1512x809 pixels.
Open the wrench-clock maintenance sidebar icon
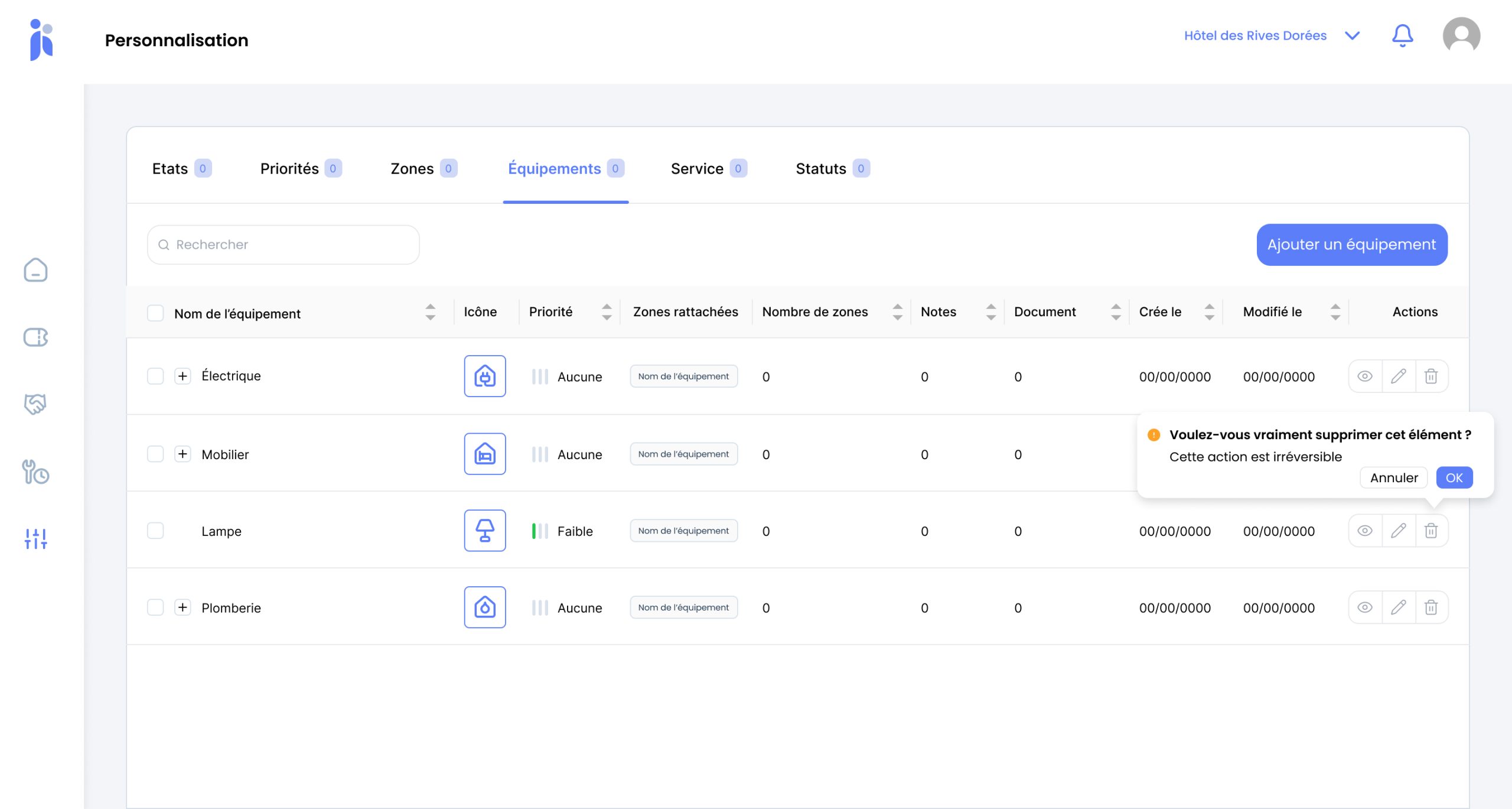coord(35,472)
